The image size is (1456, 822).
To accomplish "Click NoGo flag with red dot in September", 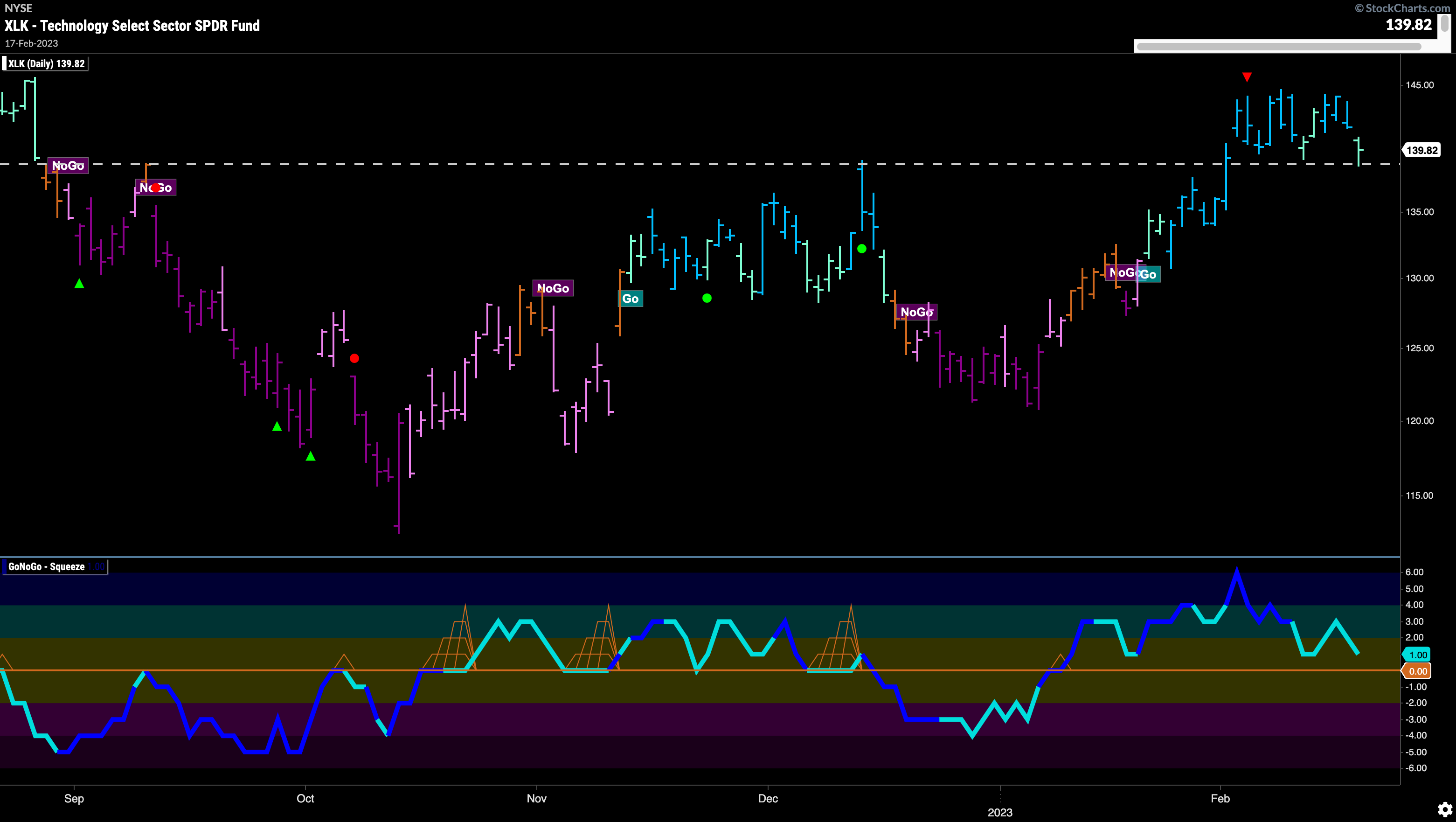I will (155, 187).
